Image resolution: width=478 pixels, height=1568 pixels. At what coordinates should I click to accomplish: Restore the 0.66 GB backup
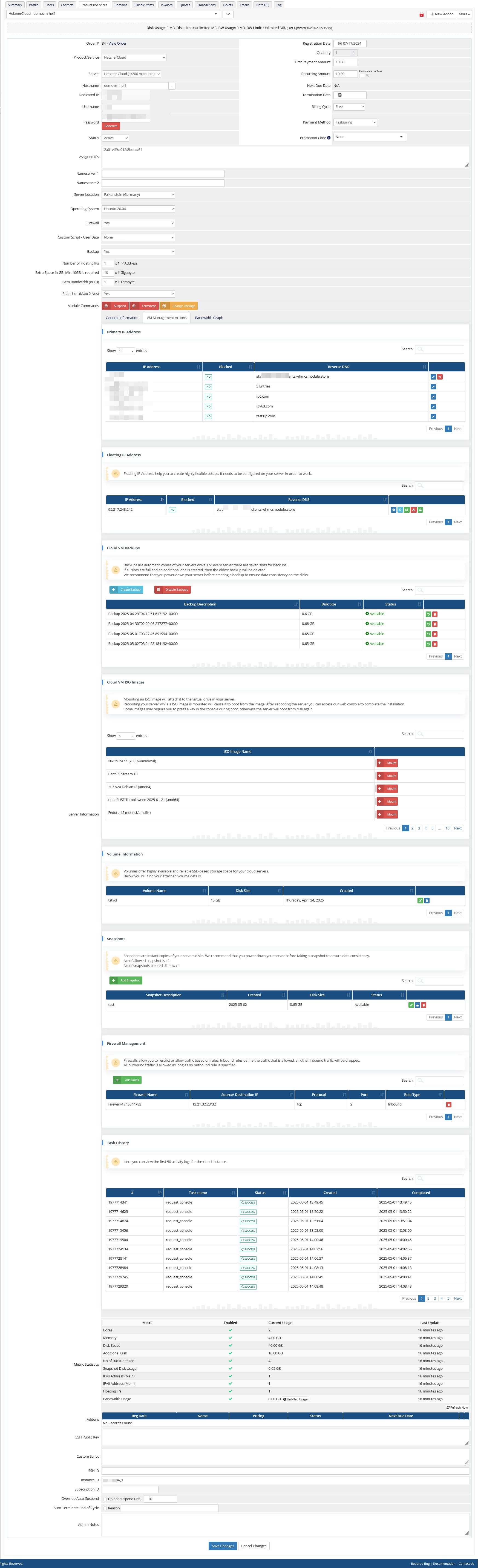point(428,624)
